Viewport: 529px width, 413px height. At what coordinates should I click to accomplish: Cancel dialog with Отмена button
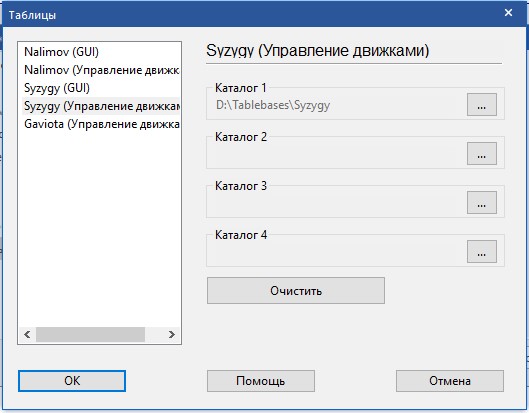point(450,381)
